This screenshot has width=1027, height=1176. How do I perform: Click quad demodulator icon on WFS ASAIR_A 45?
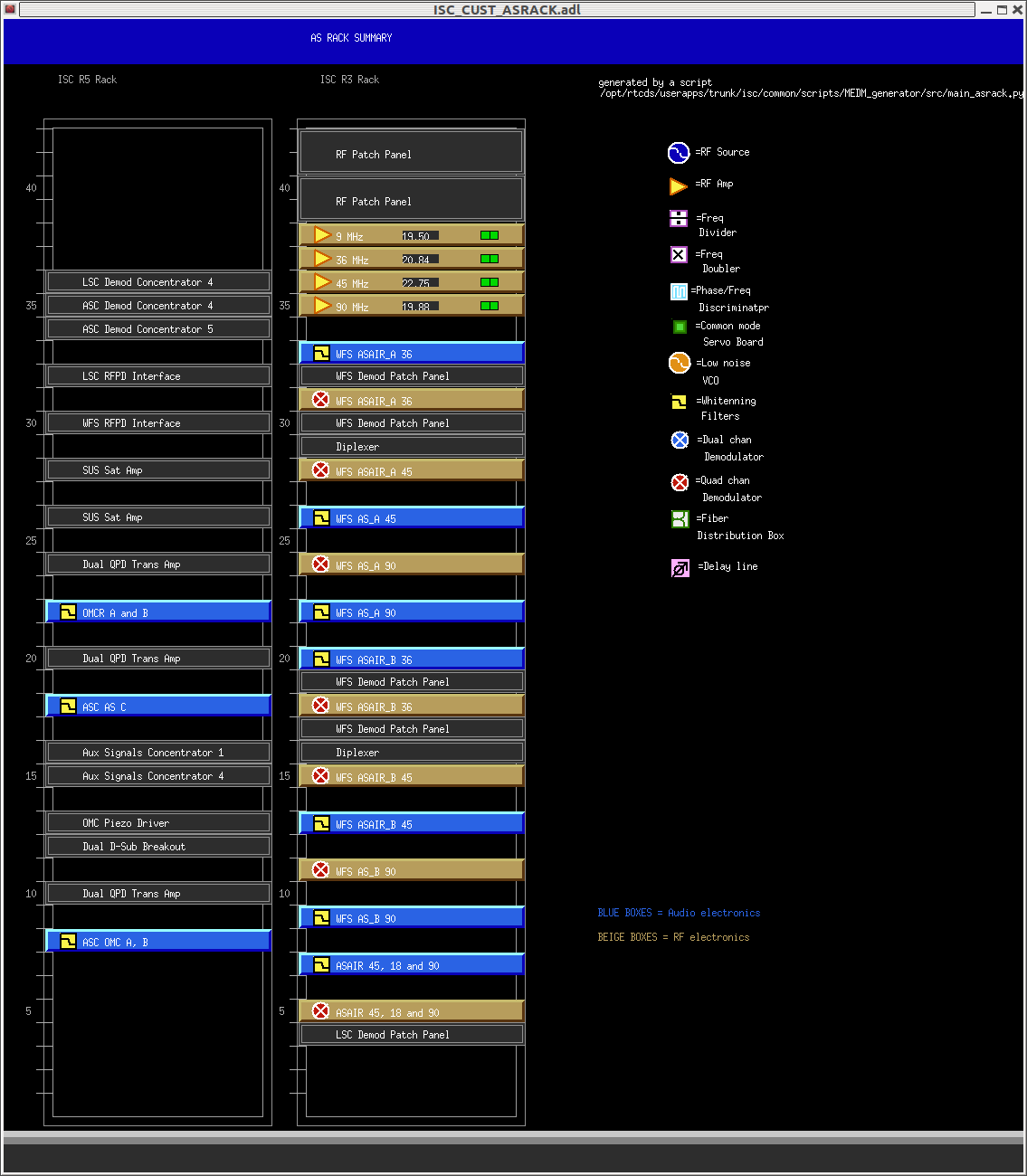320,469
